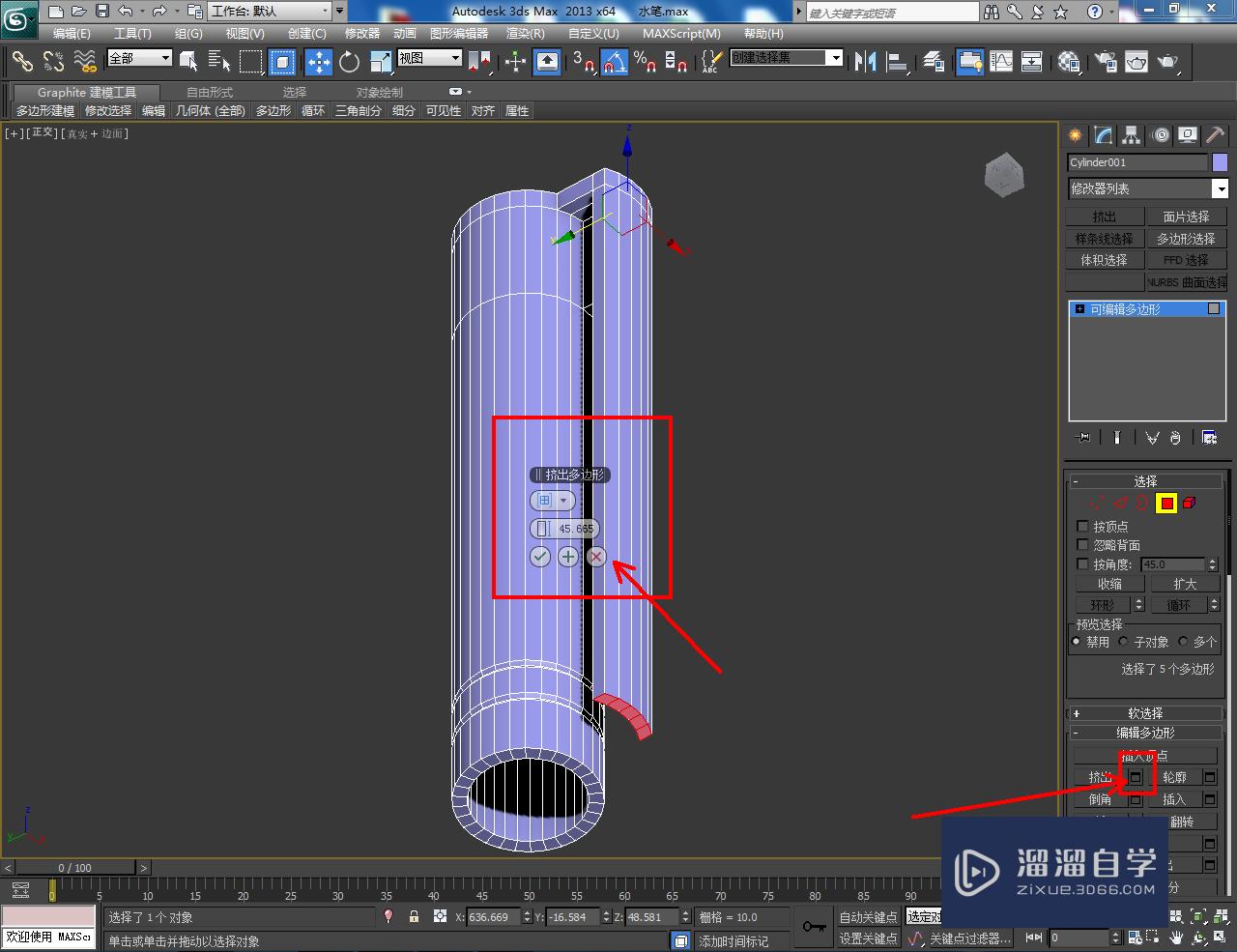Open 修改器列表 modifier dropdown
This screenshot has height=952, width=1237.
point(1147,188)
